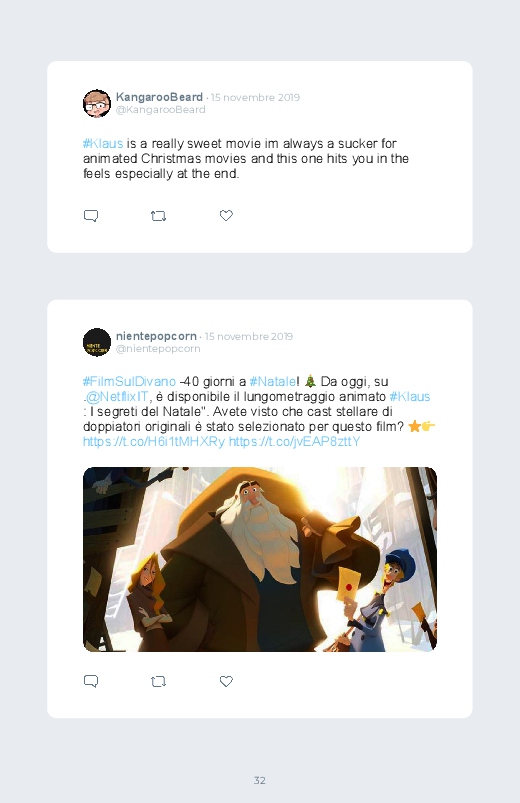Click reply icon on KangarooBeard tweet
Screen dimensions: 520x803
coord(91,216)
